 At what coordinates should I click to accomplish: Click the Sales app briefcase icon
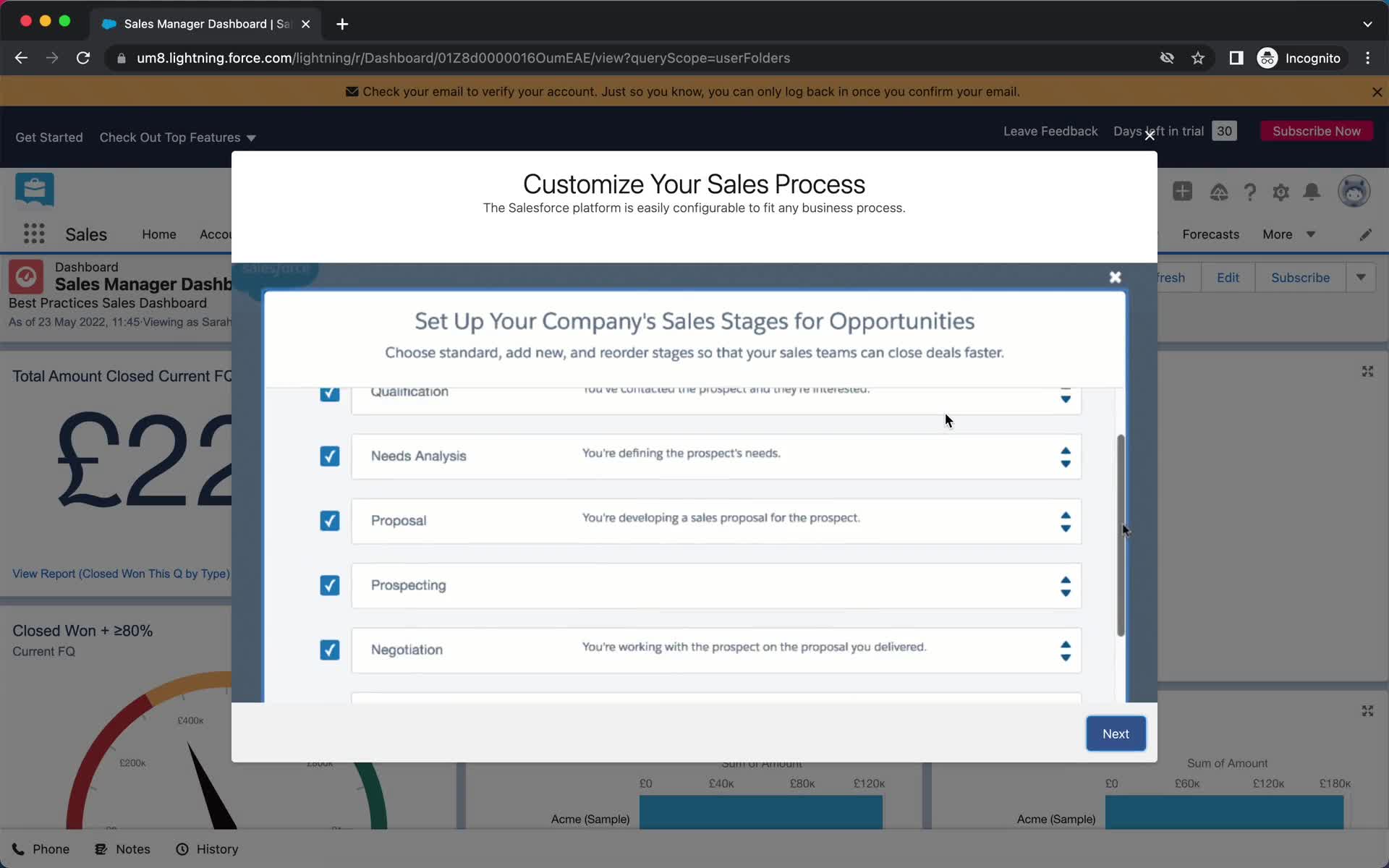[x=34, y=190]
